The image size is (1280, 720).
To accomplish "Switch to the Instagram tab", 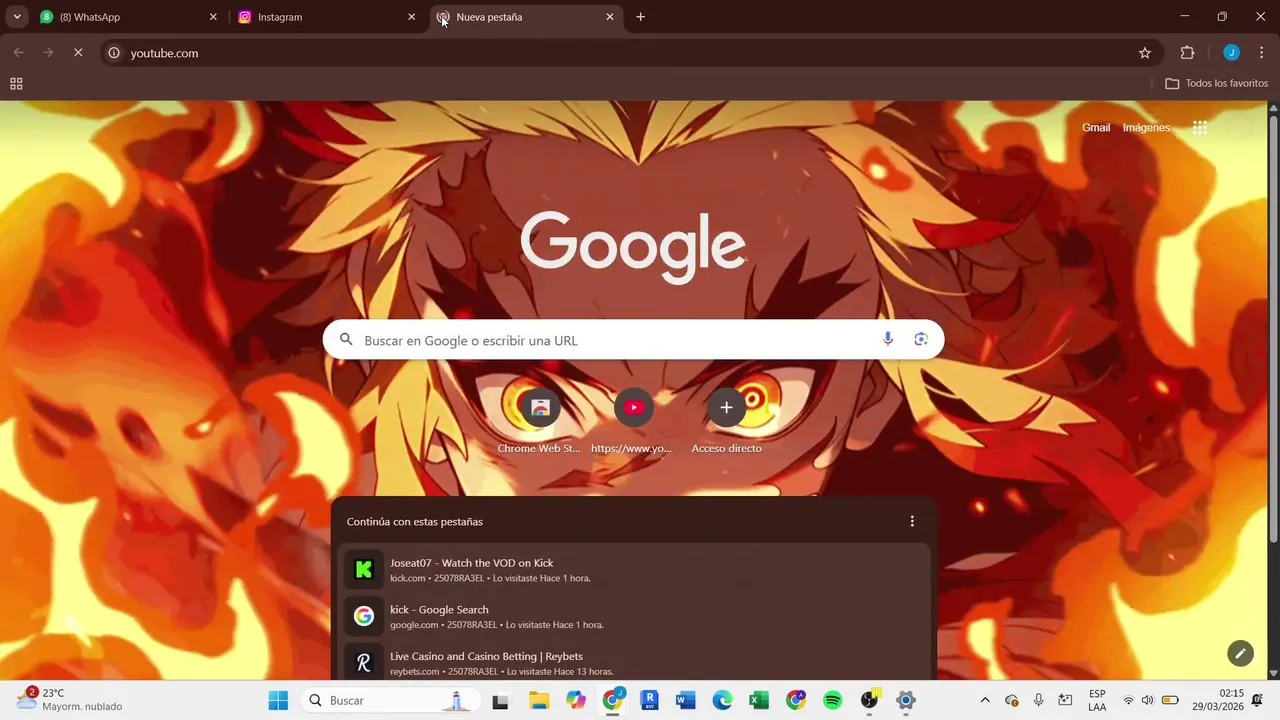I will coord(326,17).
